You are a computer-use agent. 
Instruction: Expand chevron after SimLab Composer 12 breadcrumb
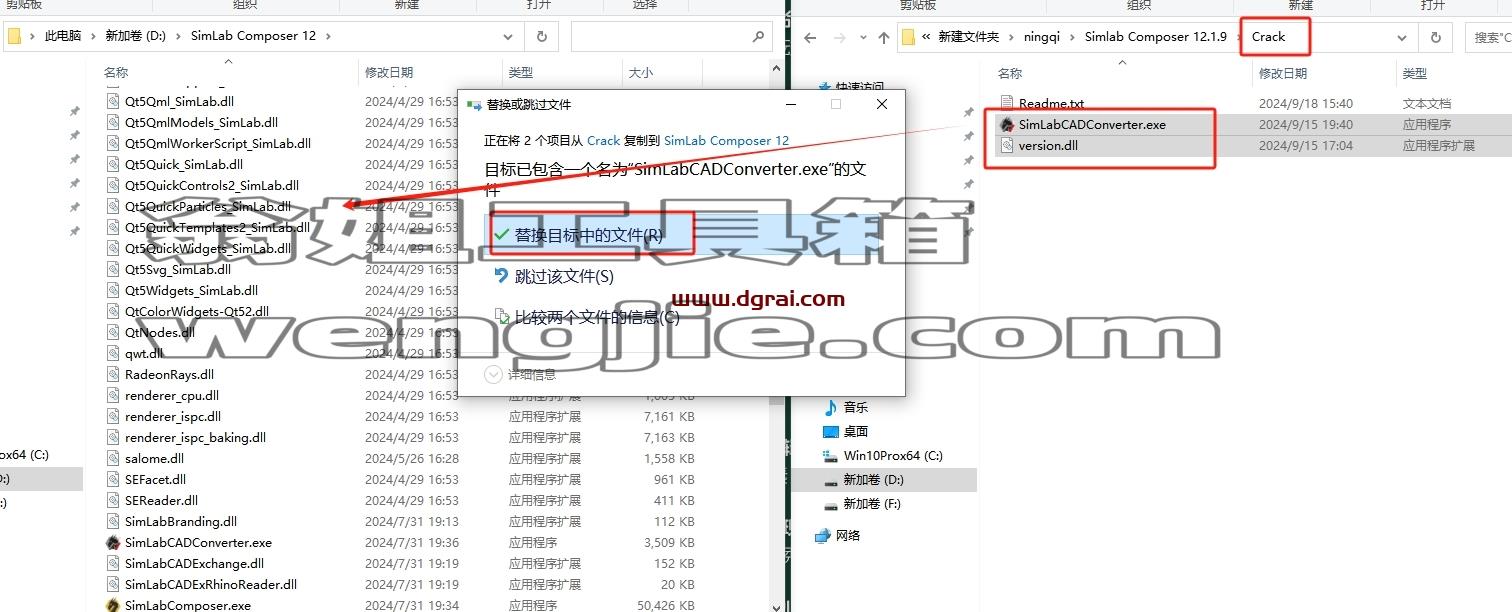coord(328,36)
